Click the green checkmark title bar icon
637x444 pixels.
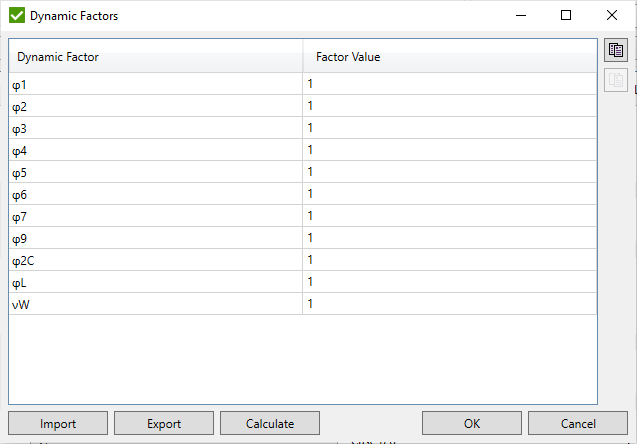coord(17,16)
